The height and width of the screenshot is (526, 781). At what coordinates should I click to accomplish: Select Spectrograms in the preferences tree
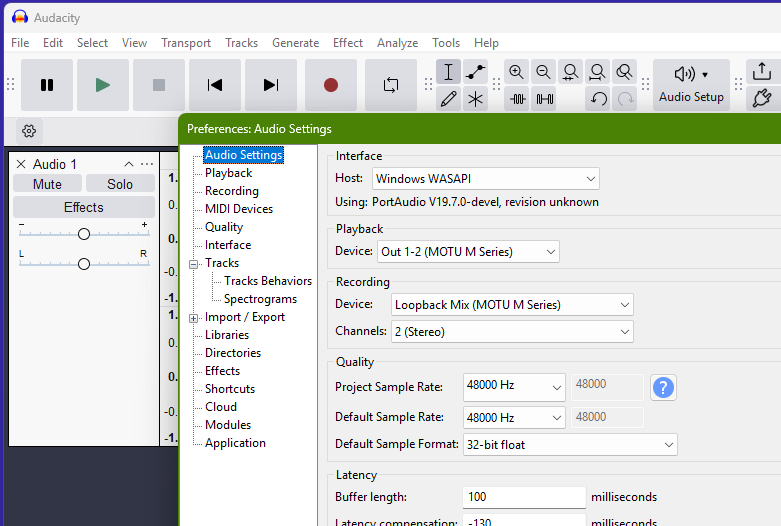[x=260, y=299]
